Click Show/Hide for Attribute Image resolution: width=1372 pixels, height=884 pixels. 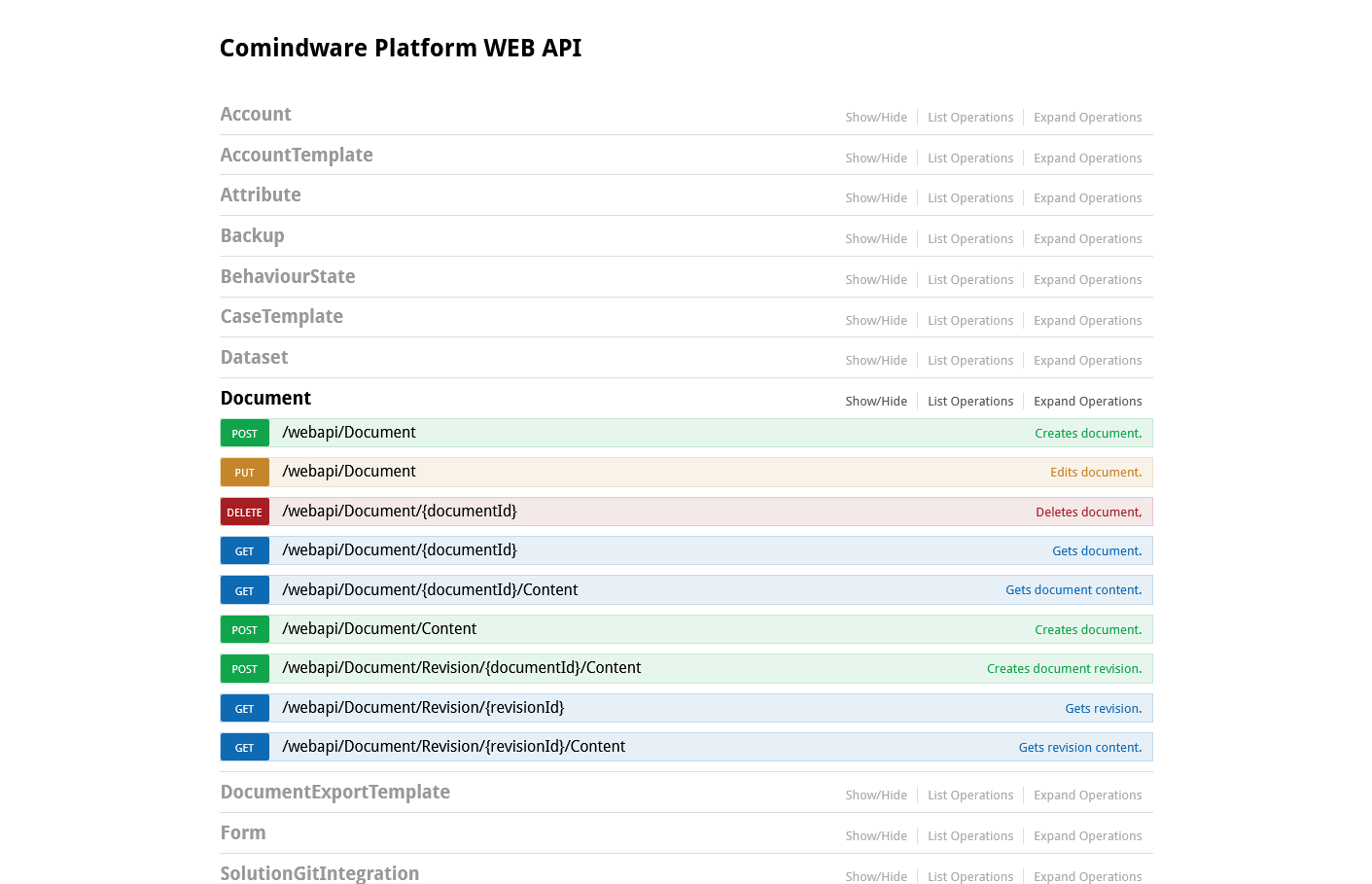pos(876,198)
